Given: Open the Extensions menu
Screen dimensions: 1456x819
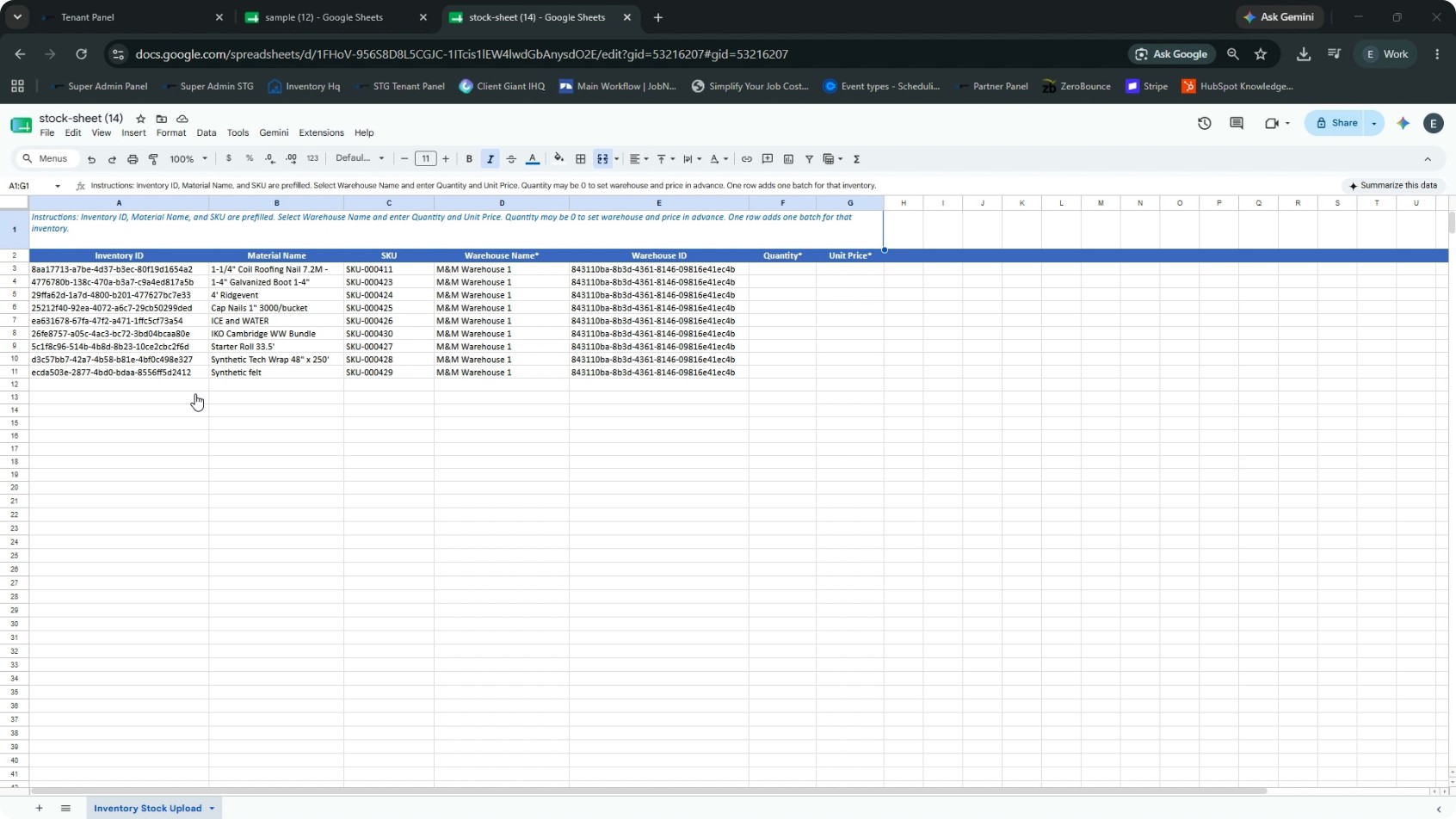Looking at the screenshot, I should tap(321, 132).
